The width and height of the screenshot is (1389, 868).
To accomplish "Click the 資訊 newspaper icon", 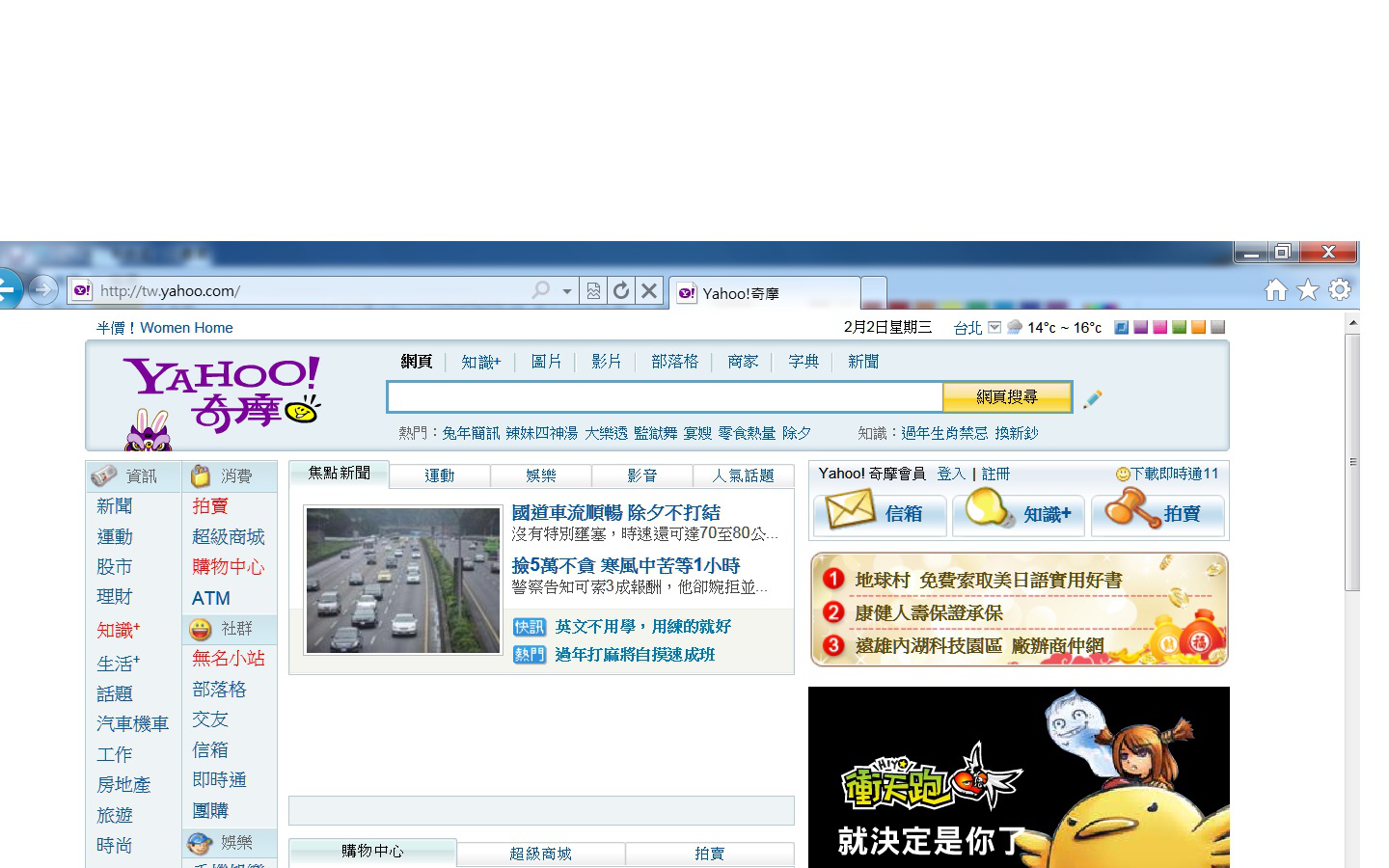I will pyautogui.click(x=104, y=475).
